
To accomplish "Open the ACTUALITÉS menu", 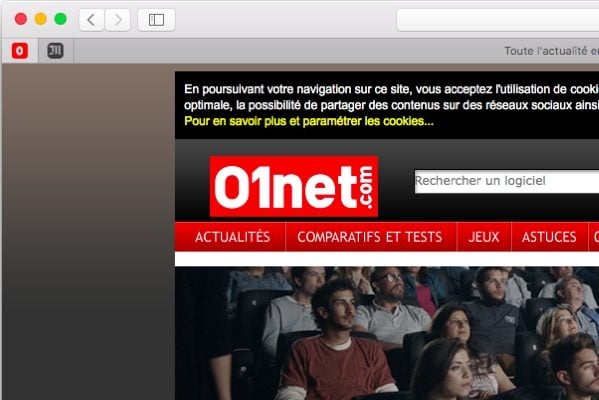I will pyautogui.click(x=232, y=237).
